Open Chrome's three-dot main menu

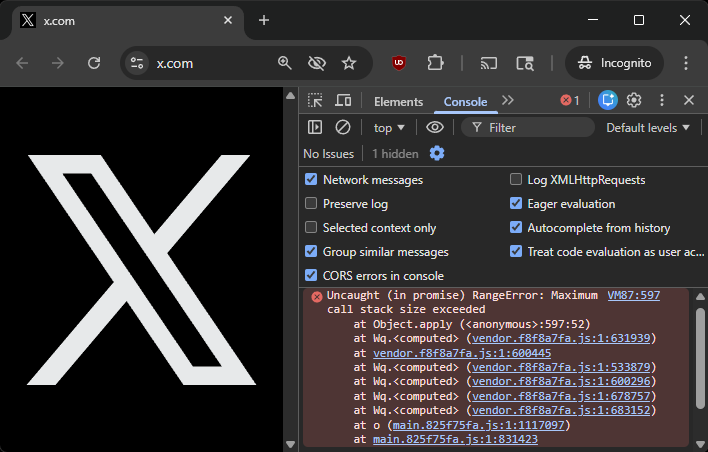685,63
